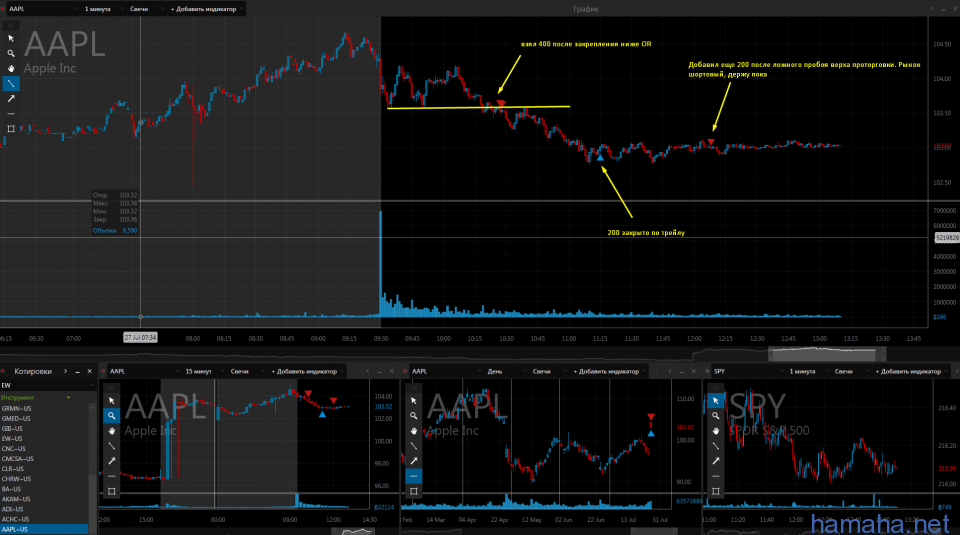960x535 pixels.
Task: Select rectangle tool in the 15-minute AAPL chart
Action: pyautogui.click(x=111, y=491)
